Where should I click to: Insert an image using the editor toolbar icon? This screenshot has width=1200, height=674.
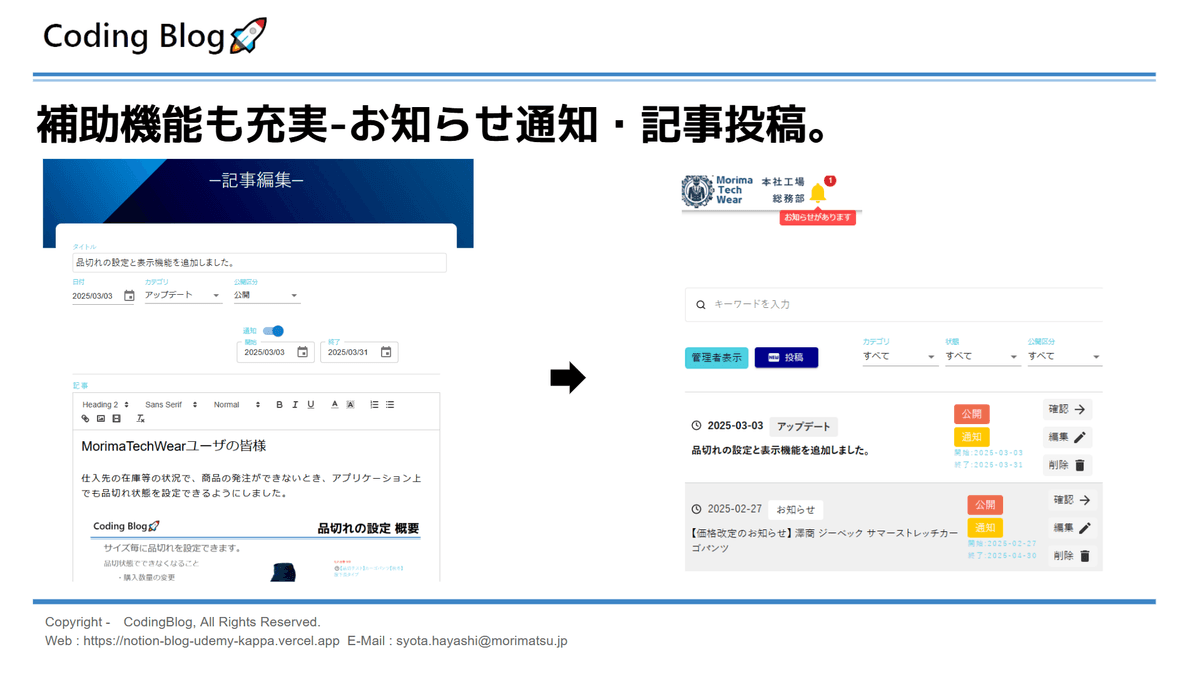pyautogui.click(x=101, y=418)
